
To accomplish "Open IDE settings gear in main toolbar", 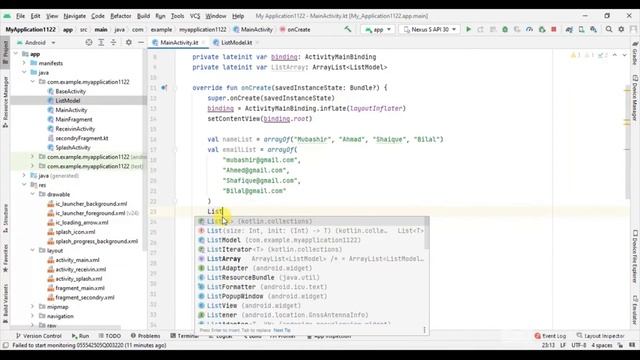I will point(621,29).
